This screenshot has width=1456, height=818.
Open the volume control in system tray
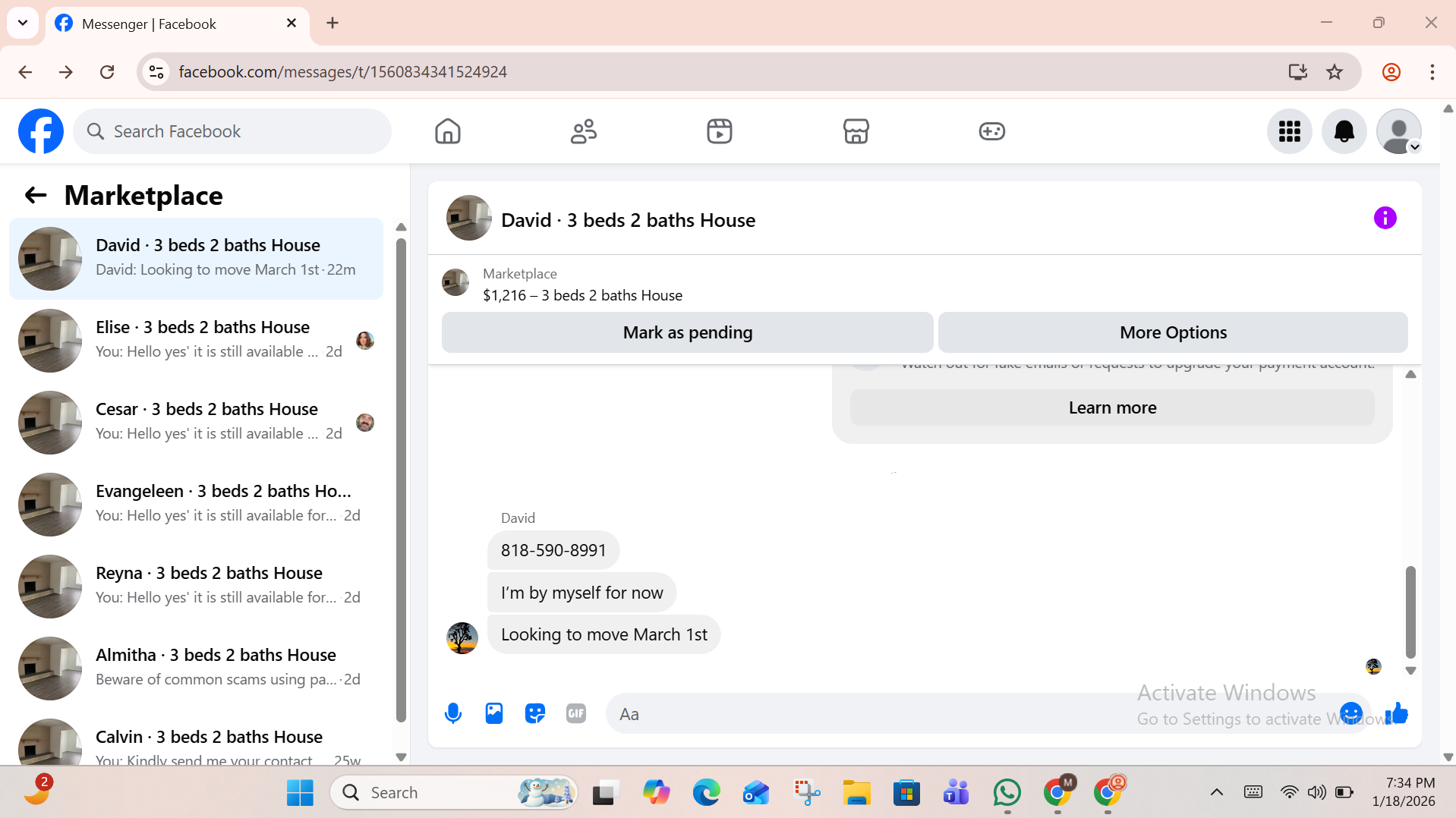[1317, 792]
